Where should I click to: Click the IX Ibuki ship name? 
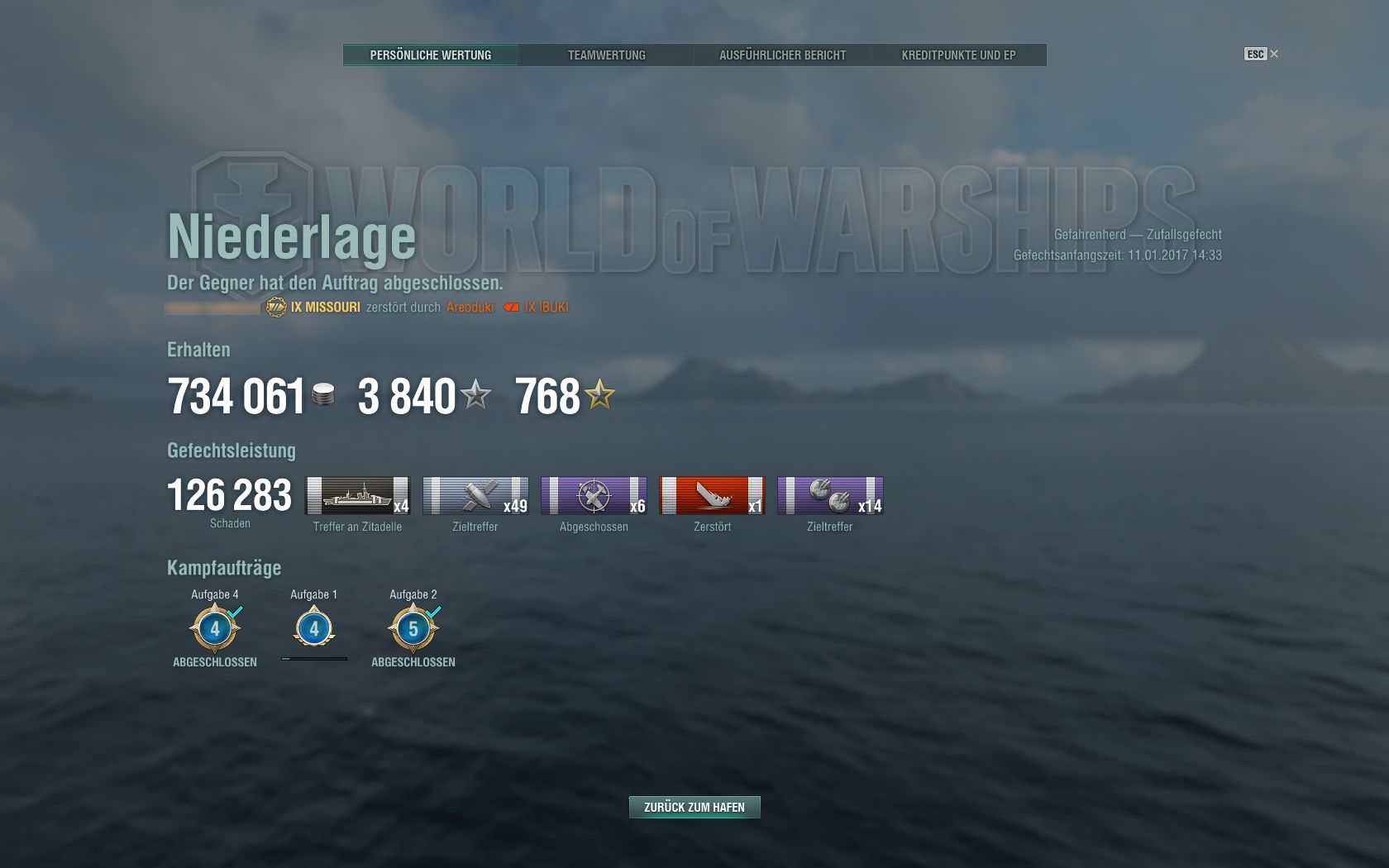[547, 308]
